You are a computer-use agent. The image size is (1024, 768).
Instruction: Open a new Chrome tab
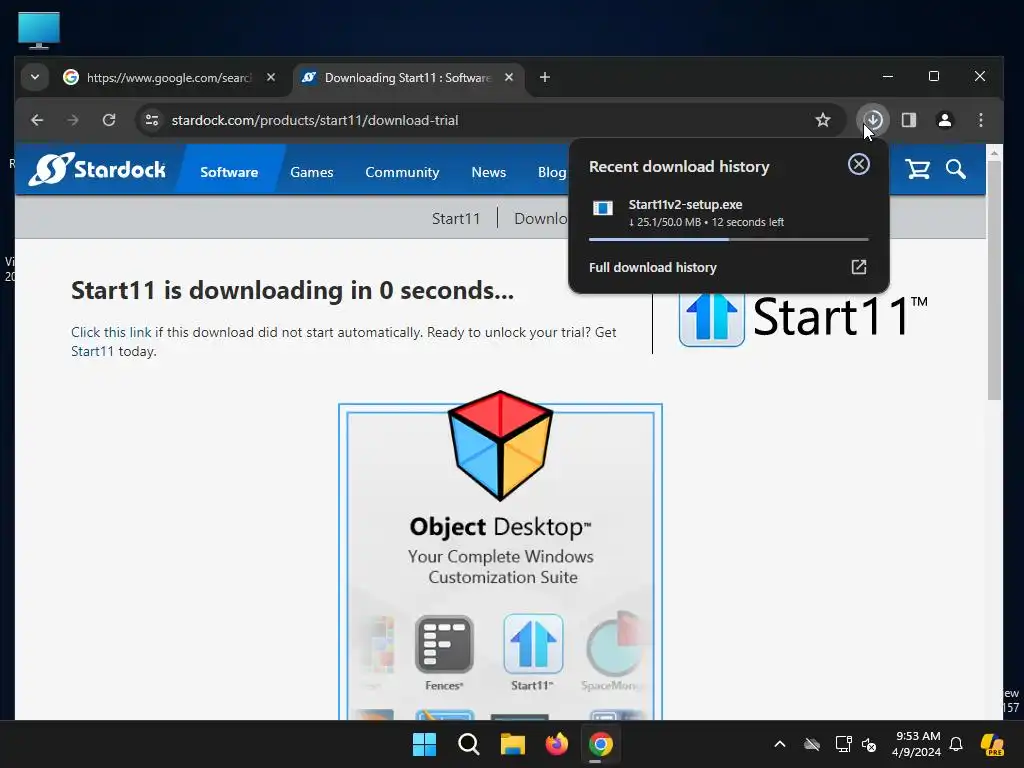pos(545,77)
